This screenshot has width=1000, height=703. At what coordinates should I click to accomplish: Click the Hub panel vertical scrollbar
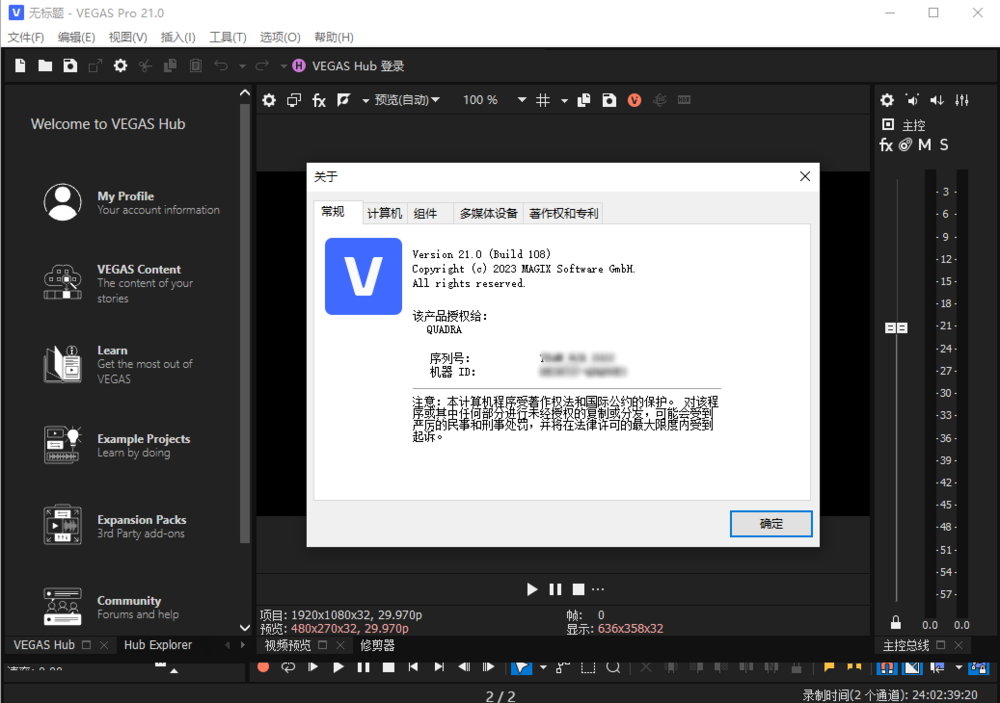[x=245, y=324]
